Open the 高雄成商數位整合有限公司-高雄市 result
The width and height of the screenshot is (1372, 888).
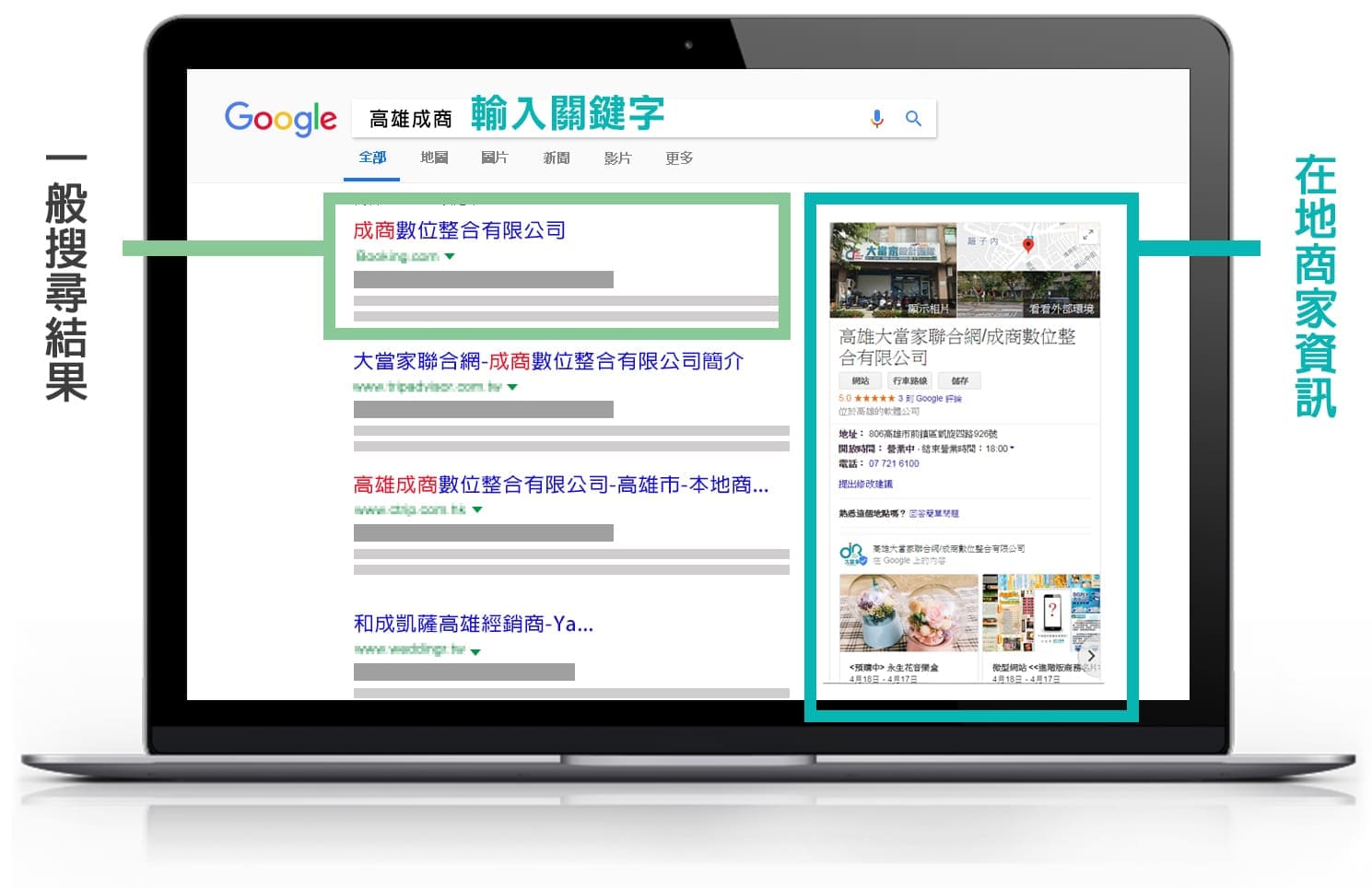[x=560, y=485]
